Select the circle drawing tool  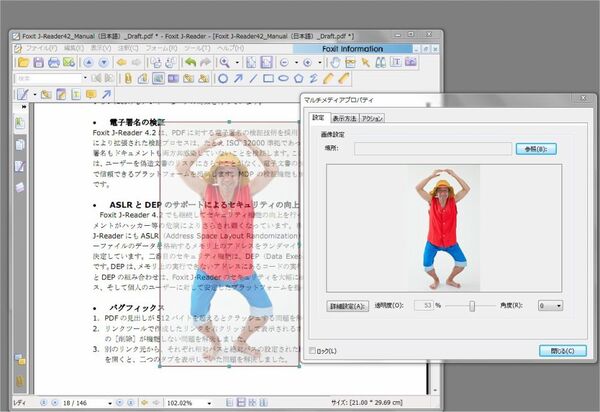click(223, 79)
